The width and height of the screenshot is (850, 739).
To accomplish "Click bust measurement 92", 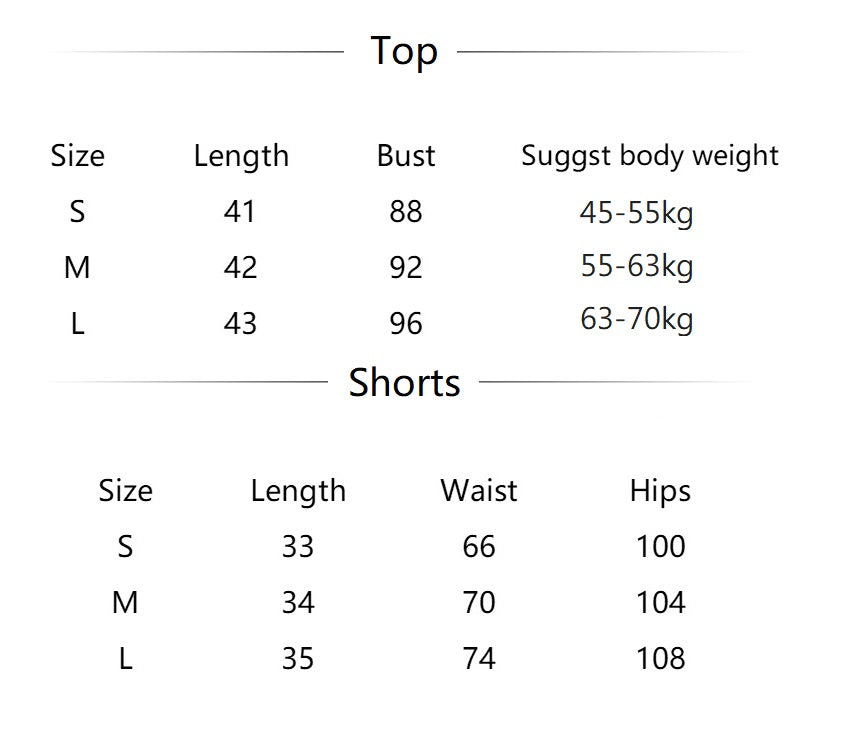I will [x=406, y=268].
